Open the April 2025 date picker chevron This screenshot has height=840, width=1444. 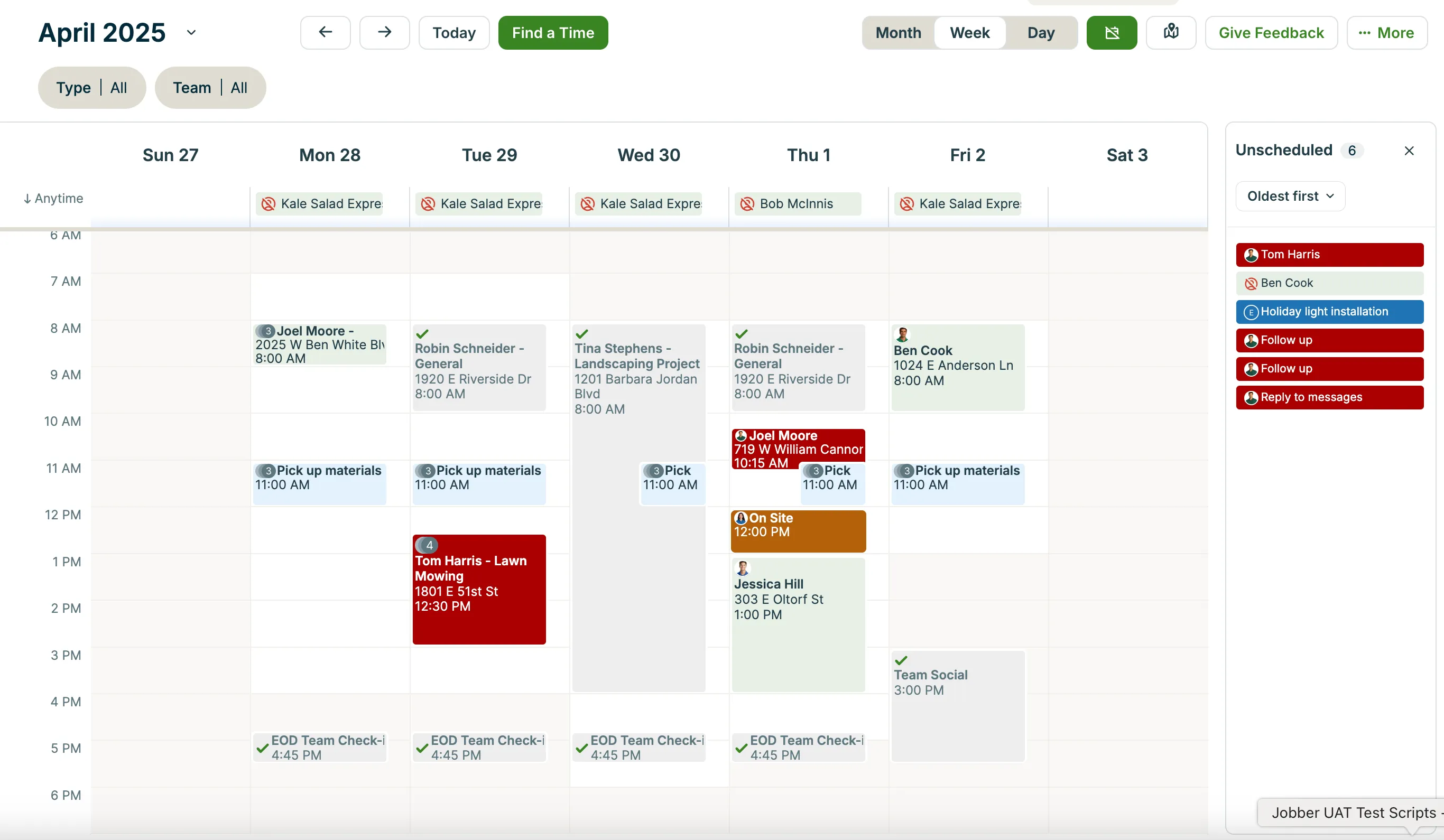[191, 33]
